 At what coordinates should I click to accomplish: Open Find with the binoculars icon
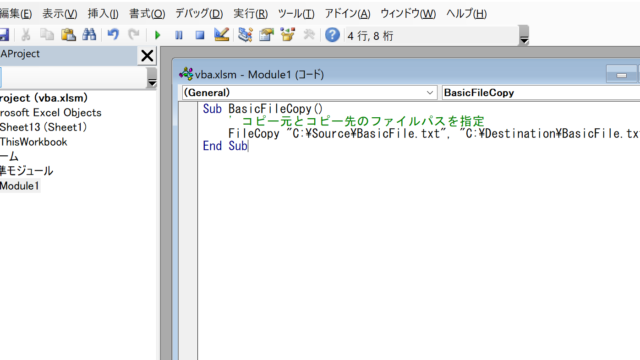coord(89,35)
